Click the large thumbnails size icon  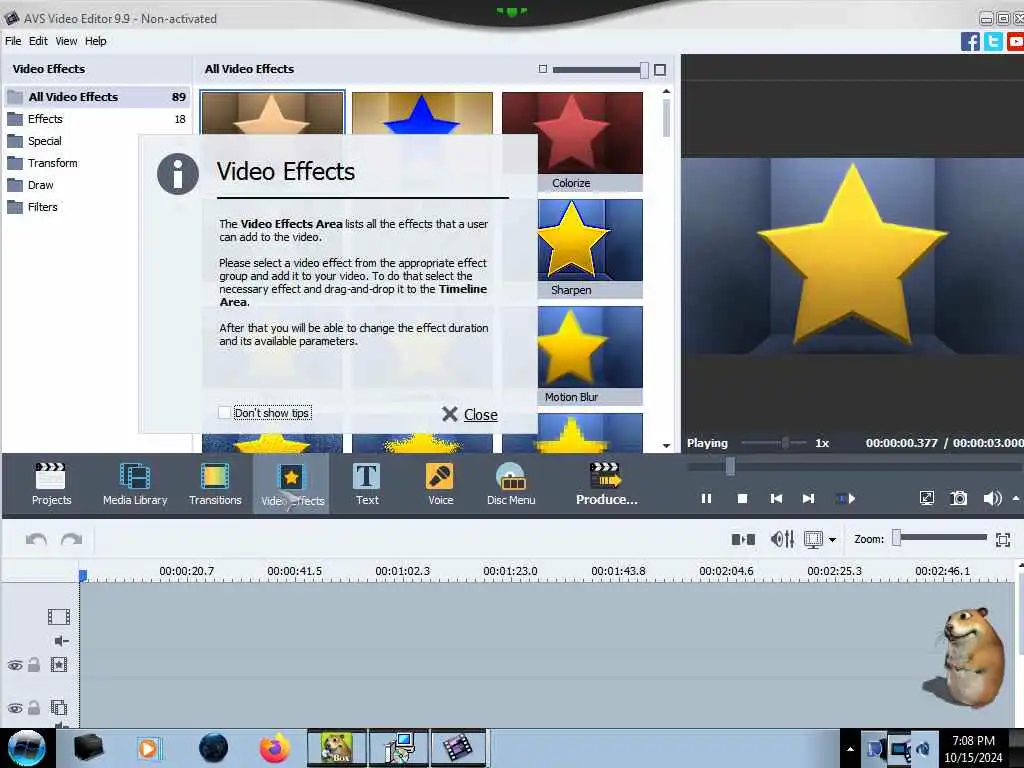tap(660, 69)
